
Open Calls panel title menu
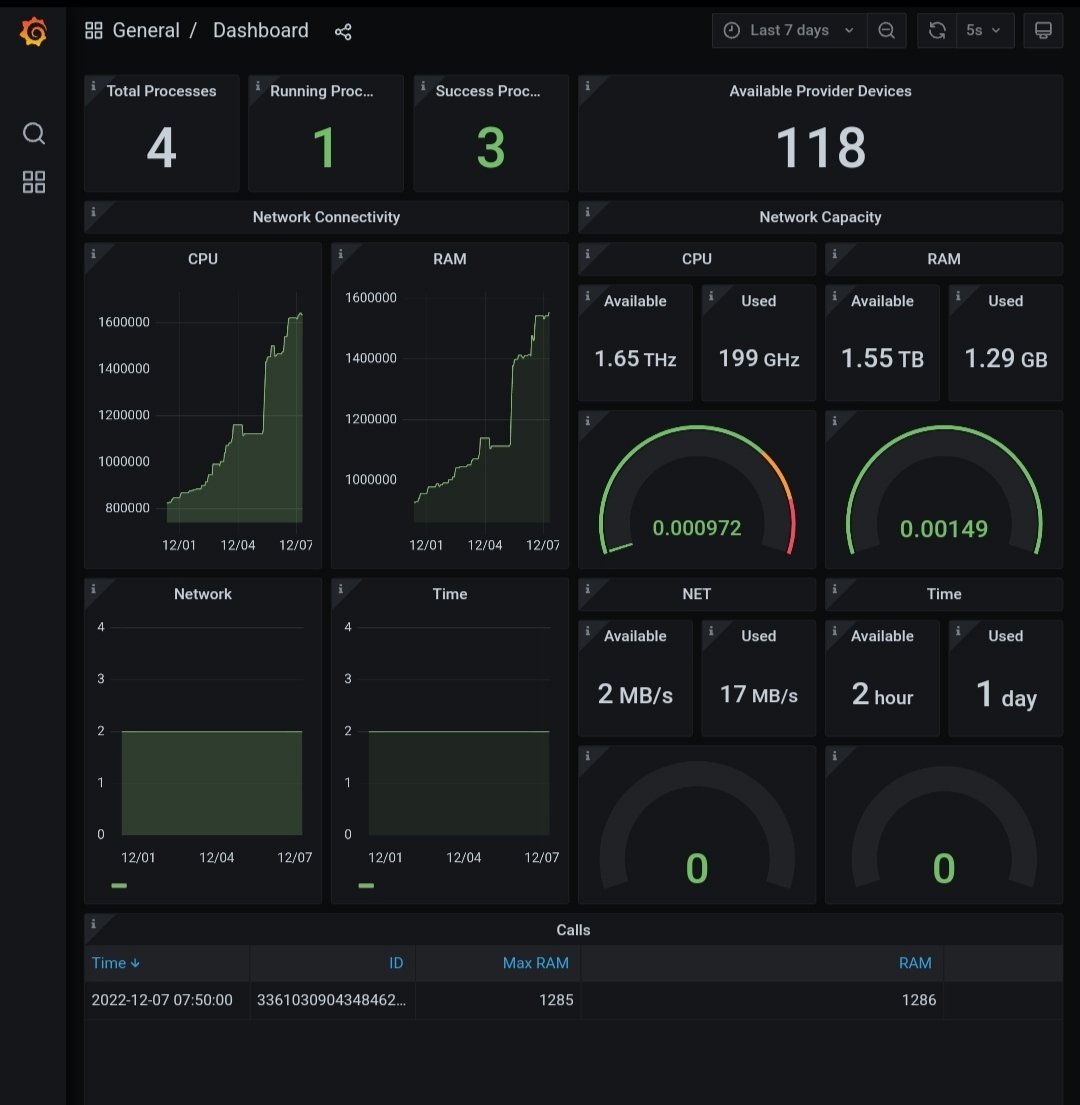click(x=573, y=930)
